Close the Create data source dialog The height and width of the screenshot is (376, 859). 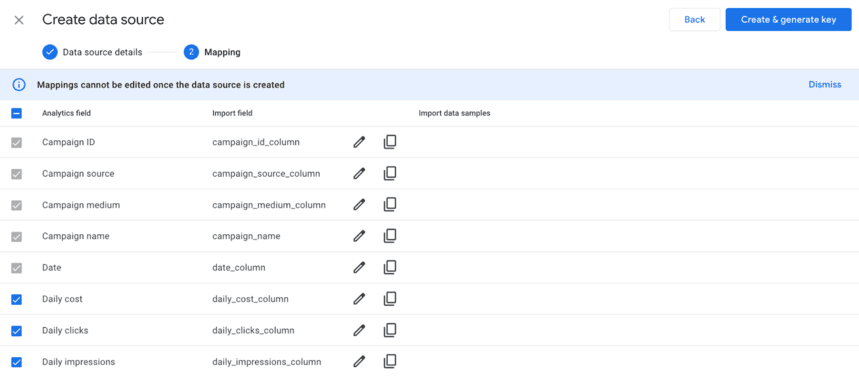[x=19, y=20]
